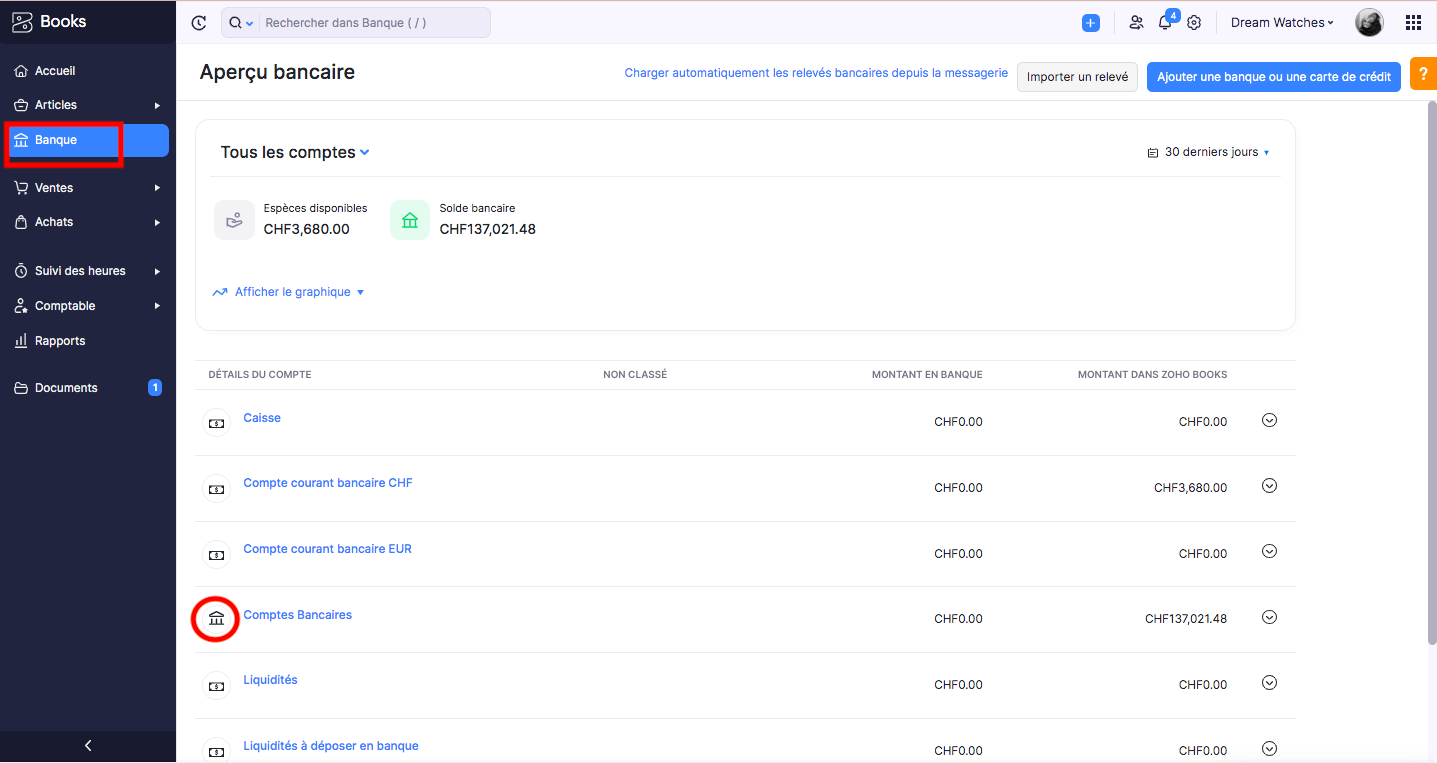Open the Dream Watches organization dropdown
The height and width of the screenshot is (763, 1437).
click(1282, 22)
